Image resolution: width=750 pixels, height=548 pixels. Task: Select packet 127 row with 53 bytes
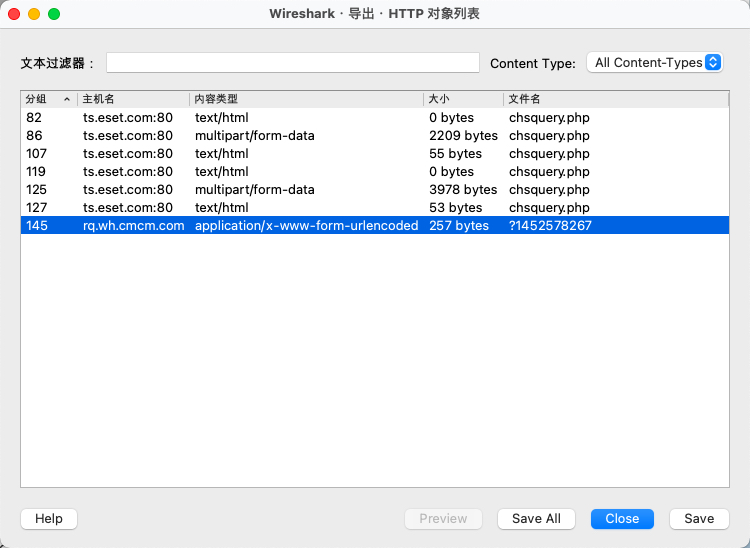click(300, 208)
